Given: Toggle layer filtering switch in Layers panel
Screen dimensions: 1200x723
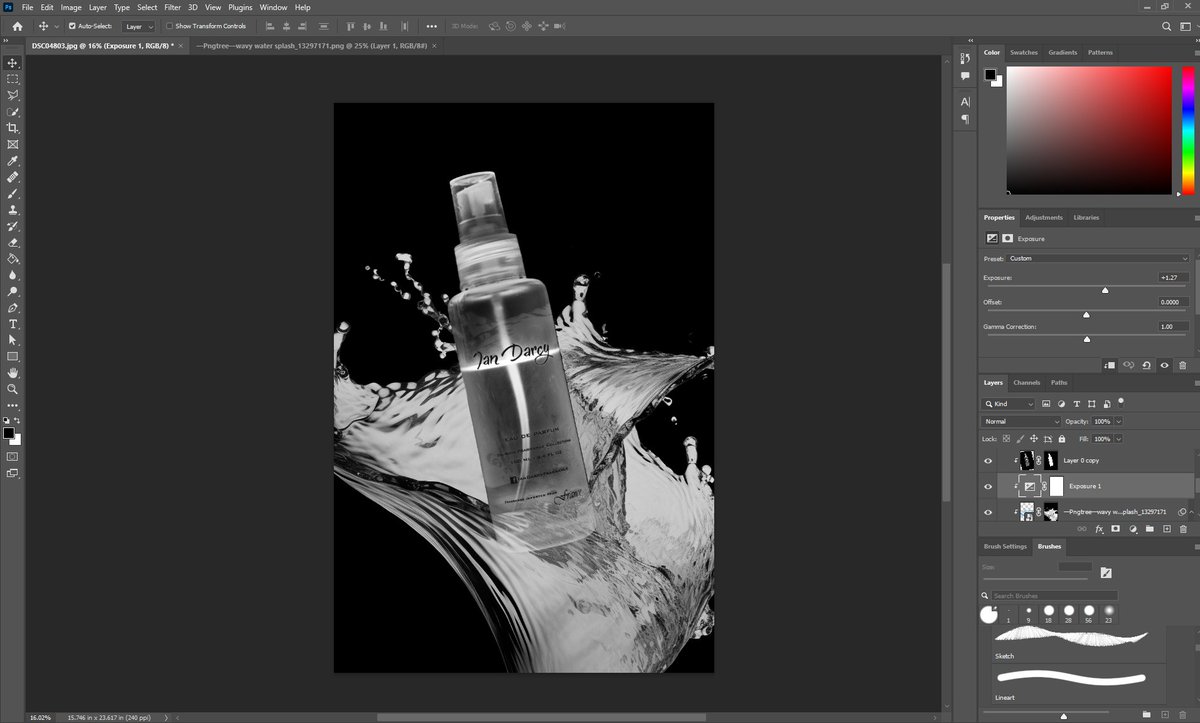Looking at the screenshot, I should (1121, 401).
